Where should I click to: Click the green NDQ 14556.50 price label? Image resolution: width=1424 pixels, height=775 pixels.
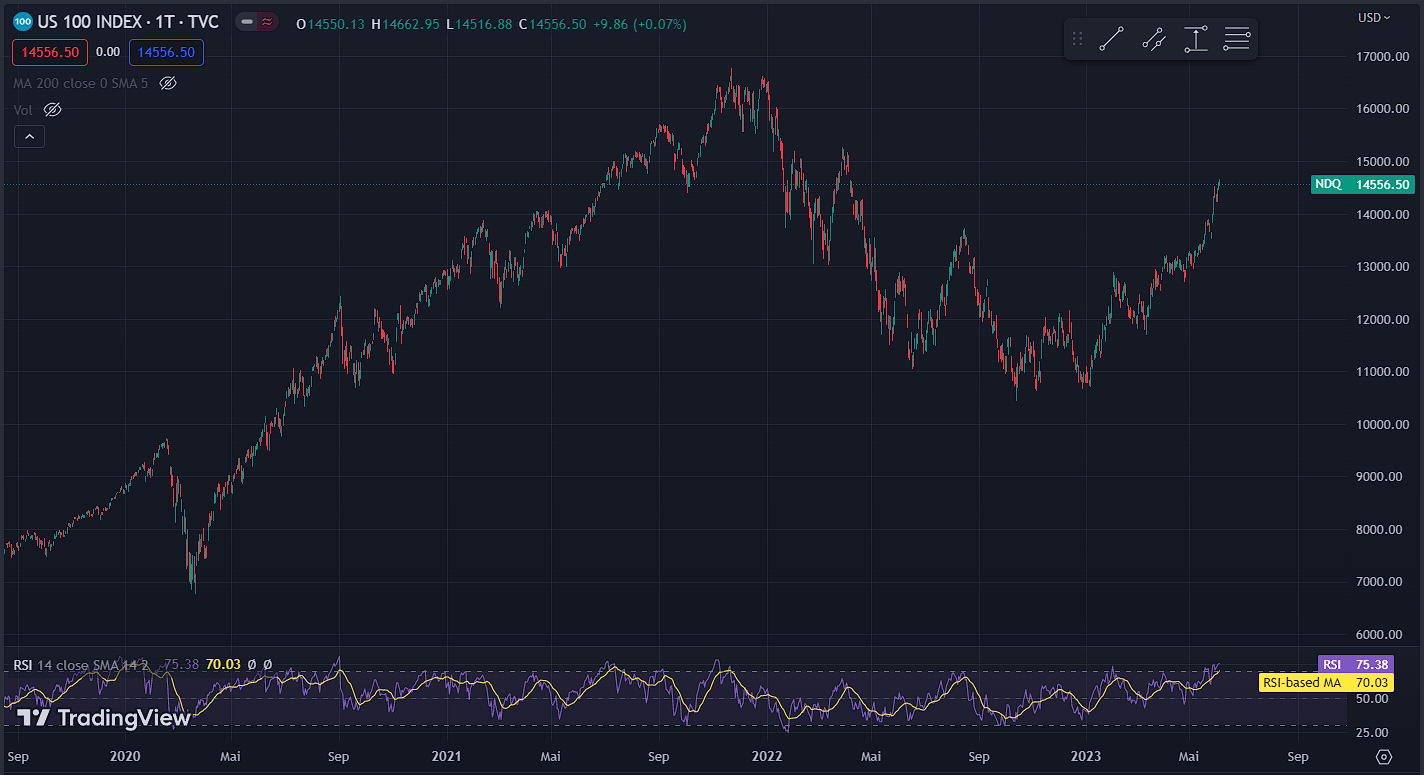coord(1362,184)
